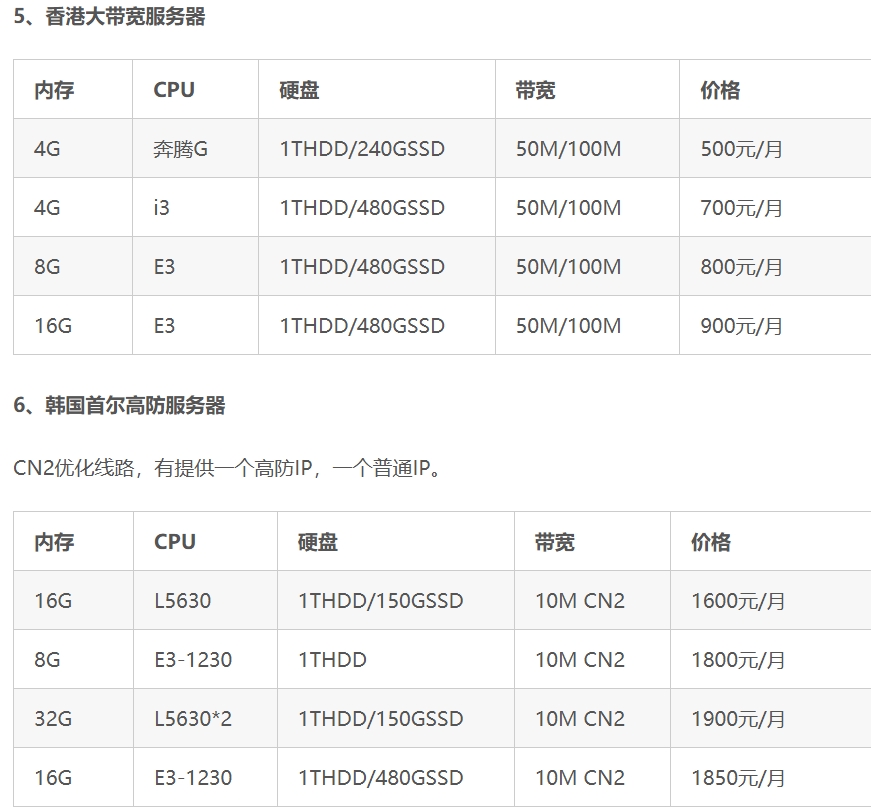Click "10M CN2" in the 1600元/月 row
The image size is (871, 810).
[580, 601]
